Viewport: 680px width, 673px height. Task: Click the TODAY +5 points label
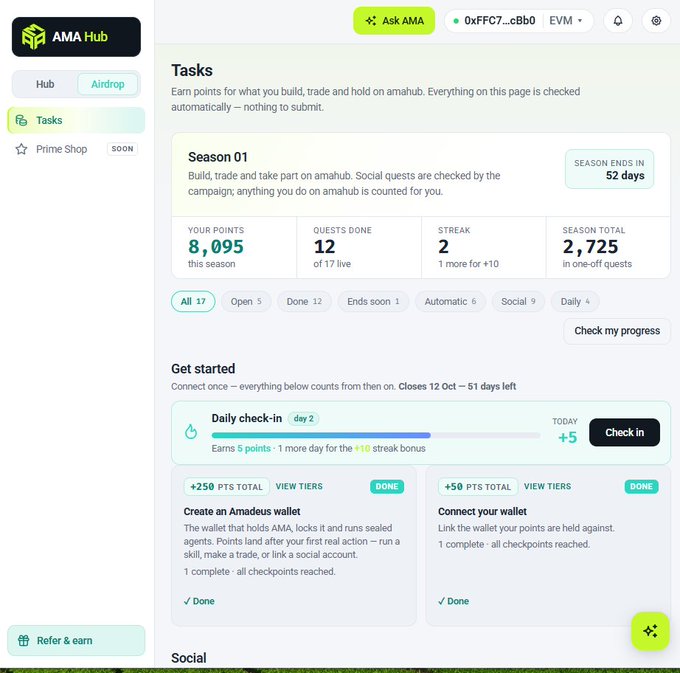coord(566,431)
